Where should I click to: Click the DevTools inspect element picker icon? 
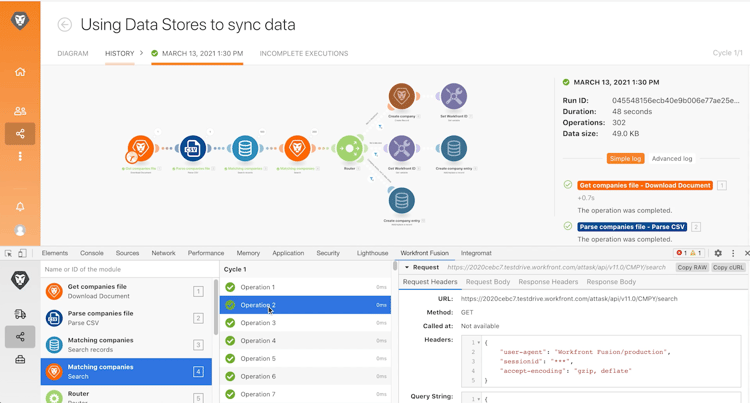pos(8,253)
